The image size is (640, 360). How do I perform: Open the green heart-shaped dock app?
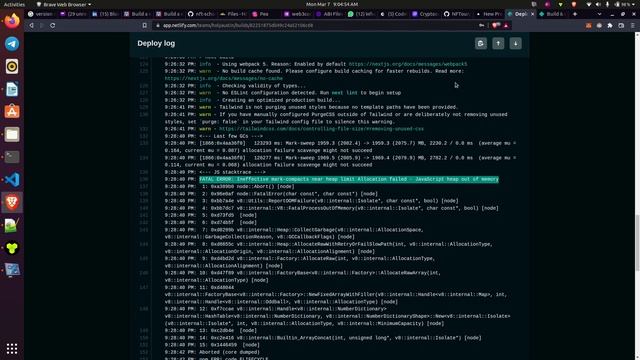pos(12,248)
